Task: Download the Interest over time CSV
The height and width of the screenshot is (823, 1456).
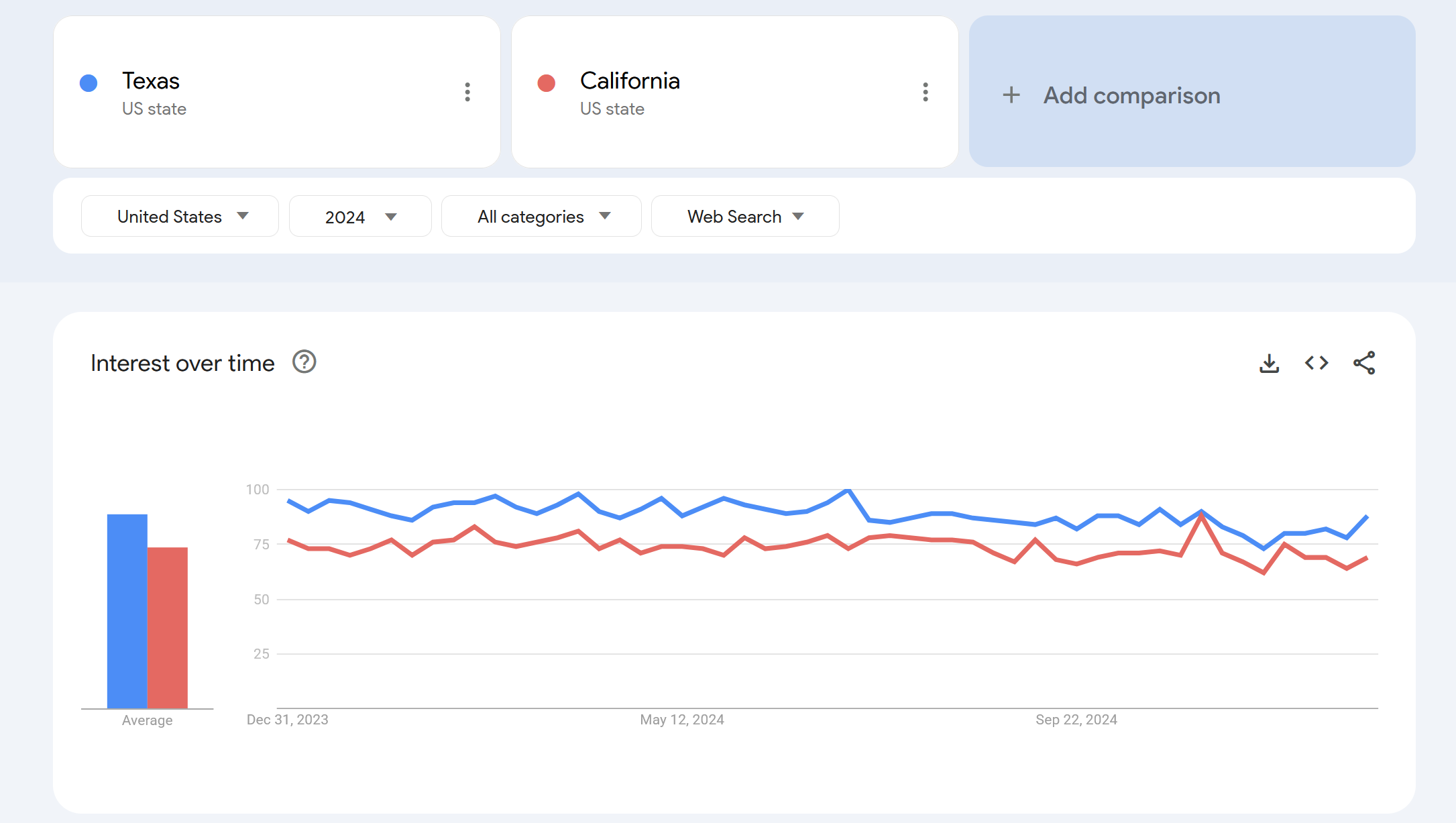Action: pyautogui.click(x=1269, y=364)
